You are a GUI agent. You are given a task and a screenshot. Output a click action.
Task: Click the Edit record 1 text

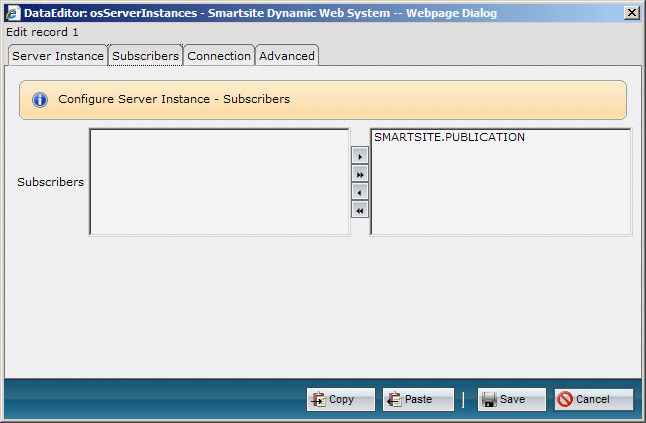pos(42,32)
